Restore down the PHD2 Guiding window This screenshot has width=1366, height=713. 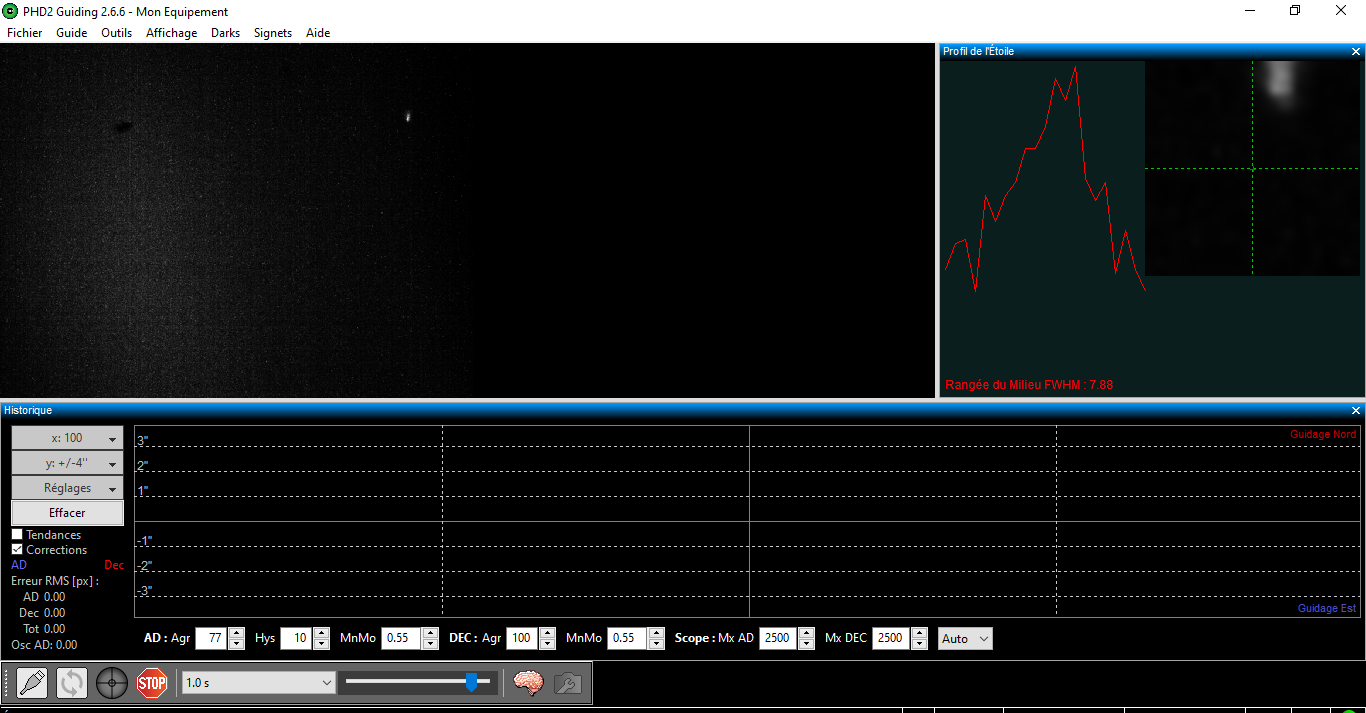point(1295,11)
